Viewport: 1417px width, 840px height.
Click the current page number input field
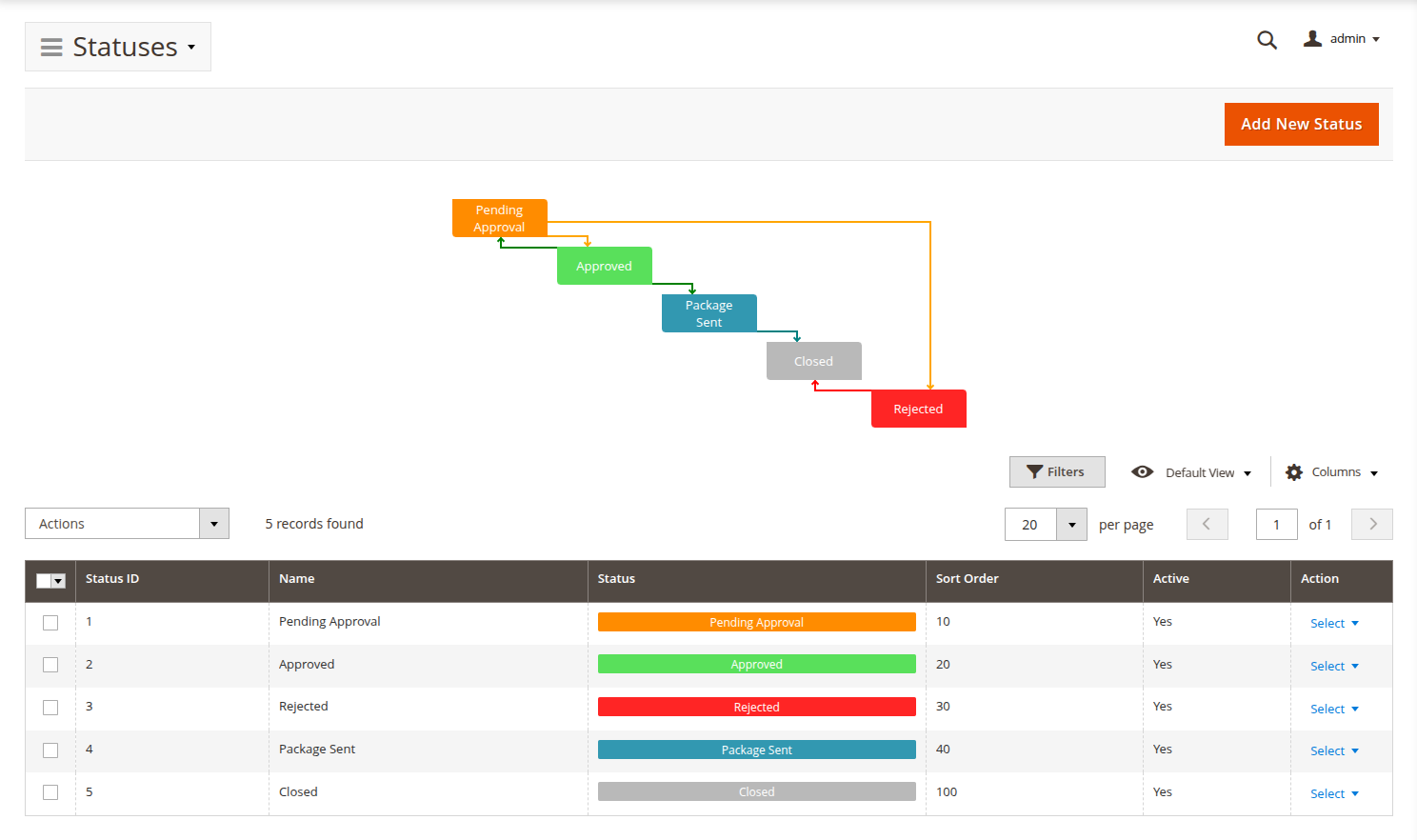click(x=1276, y=525)
